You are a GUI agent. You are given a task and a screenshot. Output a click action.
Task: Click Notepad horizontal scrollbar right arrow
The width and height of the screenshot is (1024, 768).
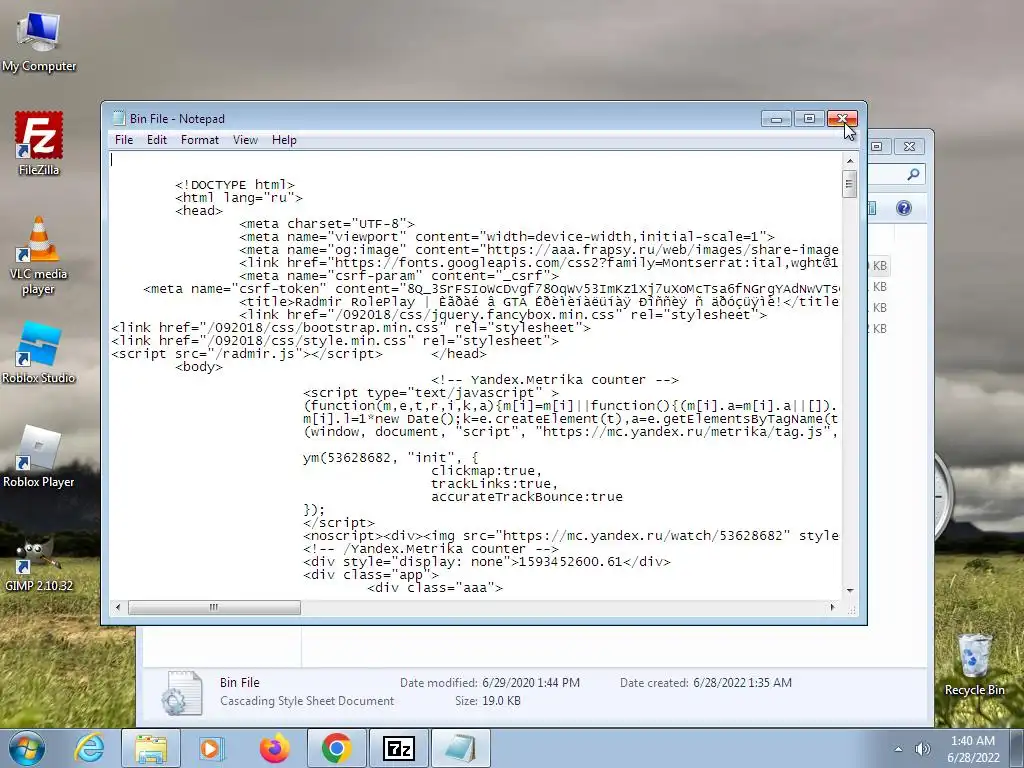pos(832,607)
